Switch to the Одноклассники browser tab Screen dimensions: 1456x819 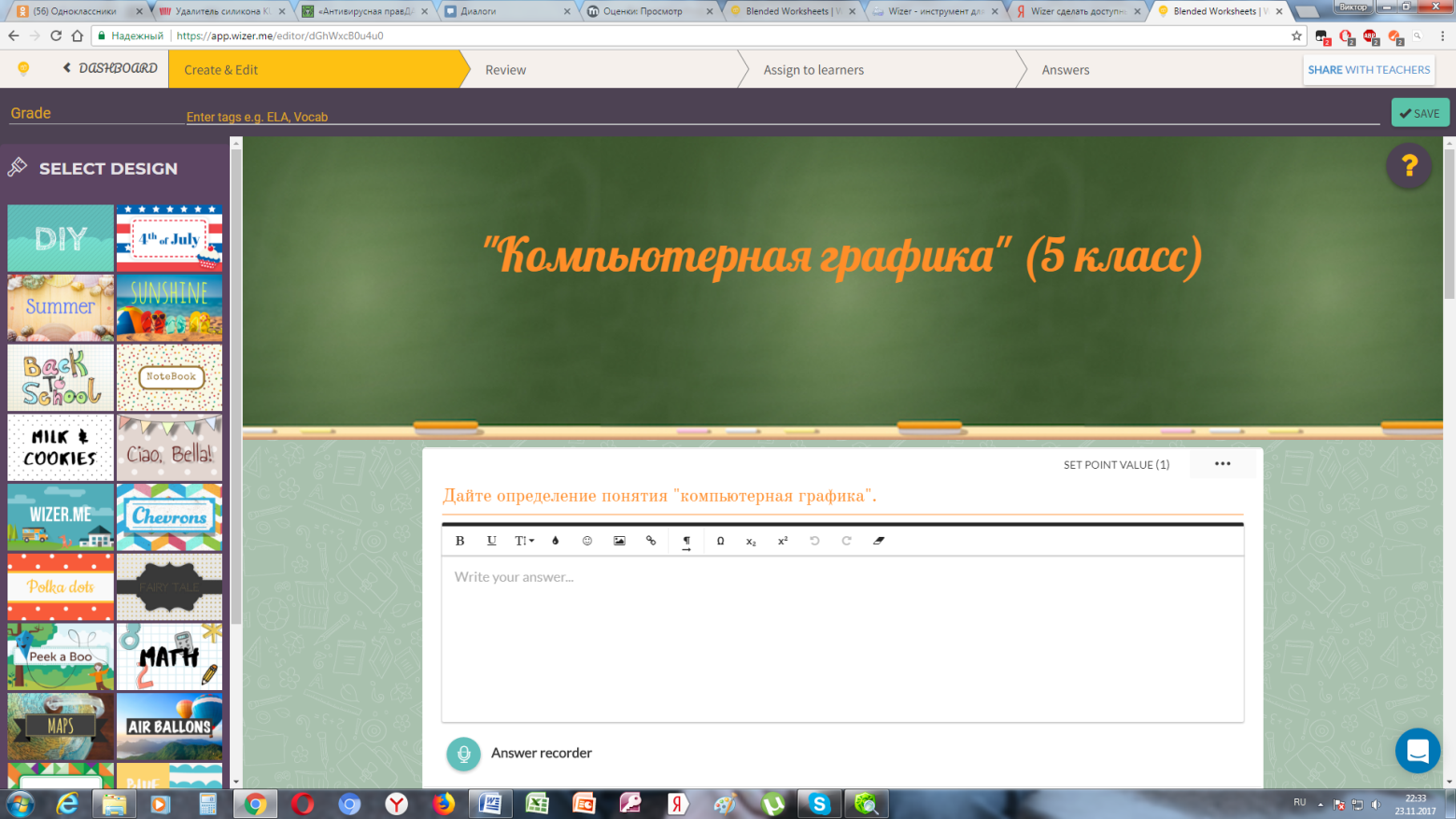pos(80,11)
